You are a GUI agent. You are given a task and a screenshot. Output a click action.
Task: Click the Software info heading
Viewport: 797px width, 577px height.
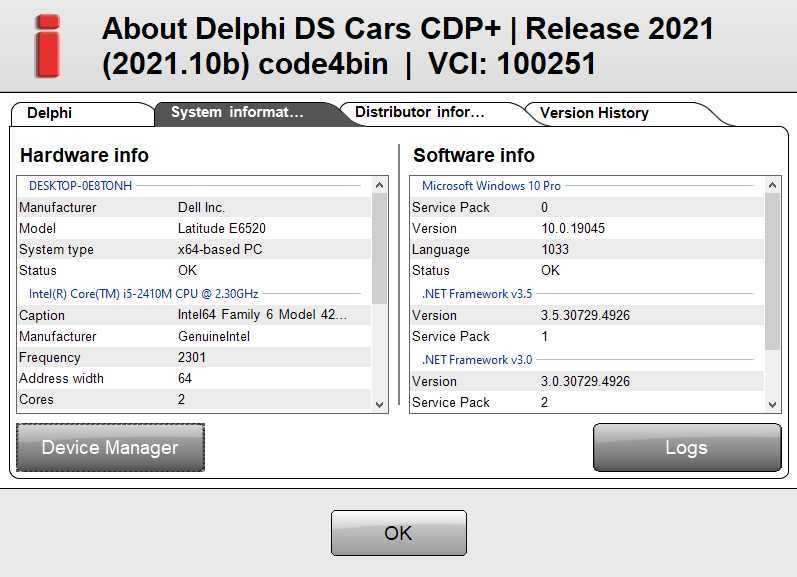tap(474, 155)
